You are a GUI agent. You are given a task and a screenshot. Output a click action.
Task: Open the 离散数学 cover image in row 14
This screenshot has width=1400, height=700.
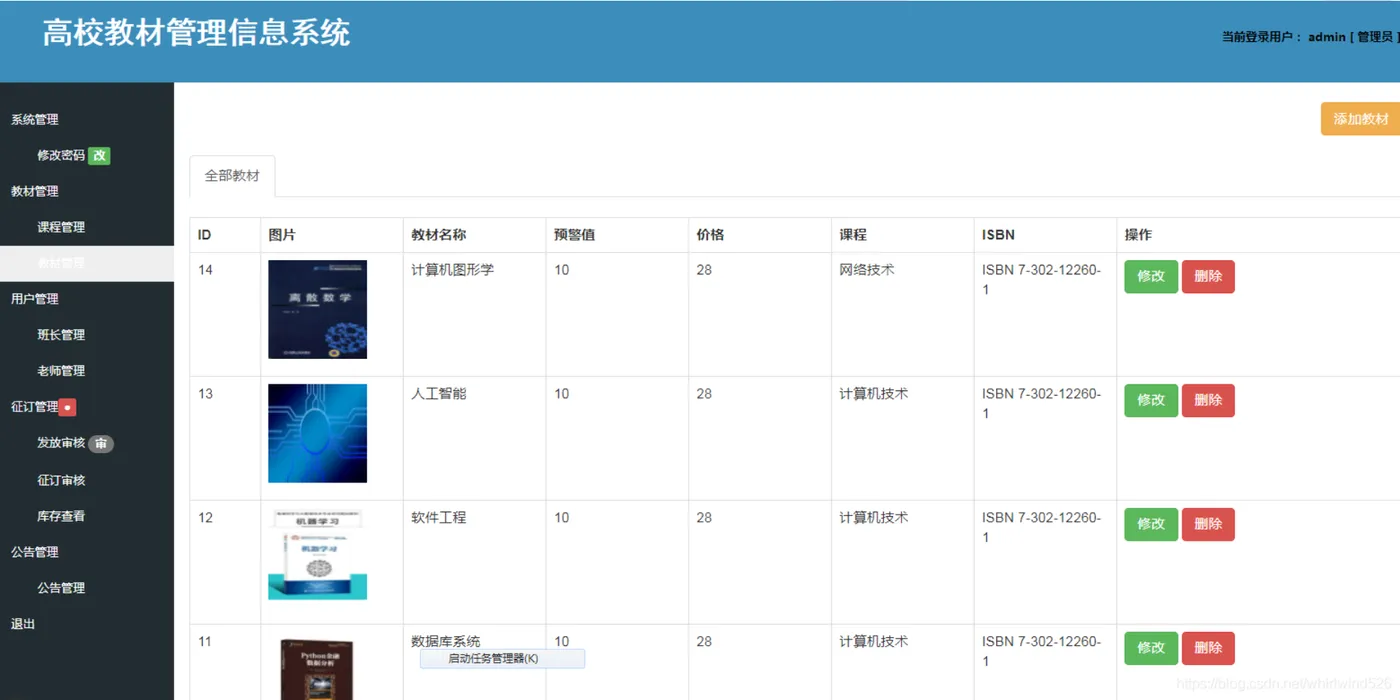(317, 309)
